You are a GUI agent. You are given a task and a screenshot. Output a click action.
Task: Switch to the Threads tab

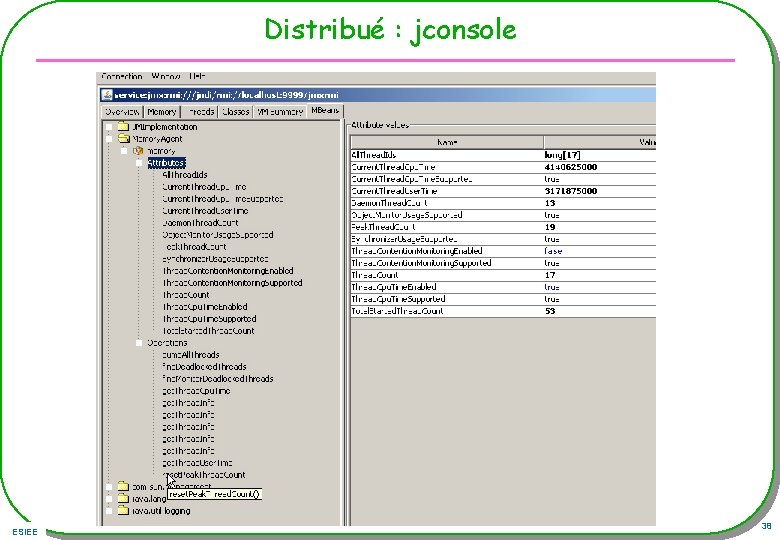(x=200, y=112)
